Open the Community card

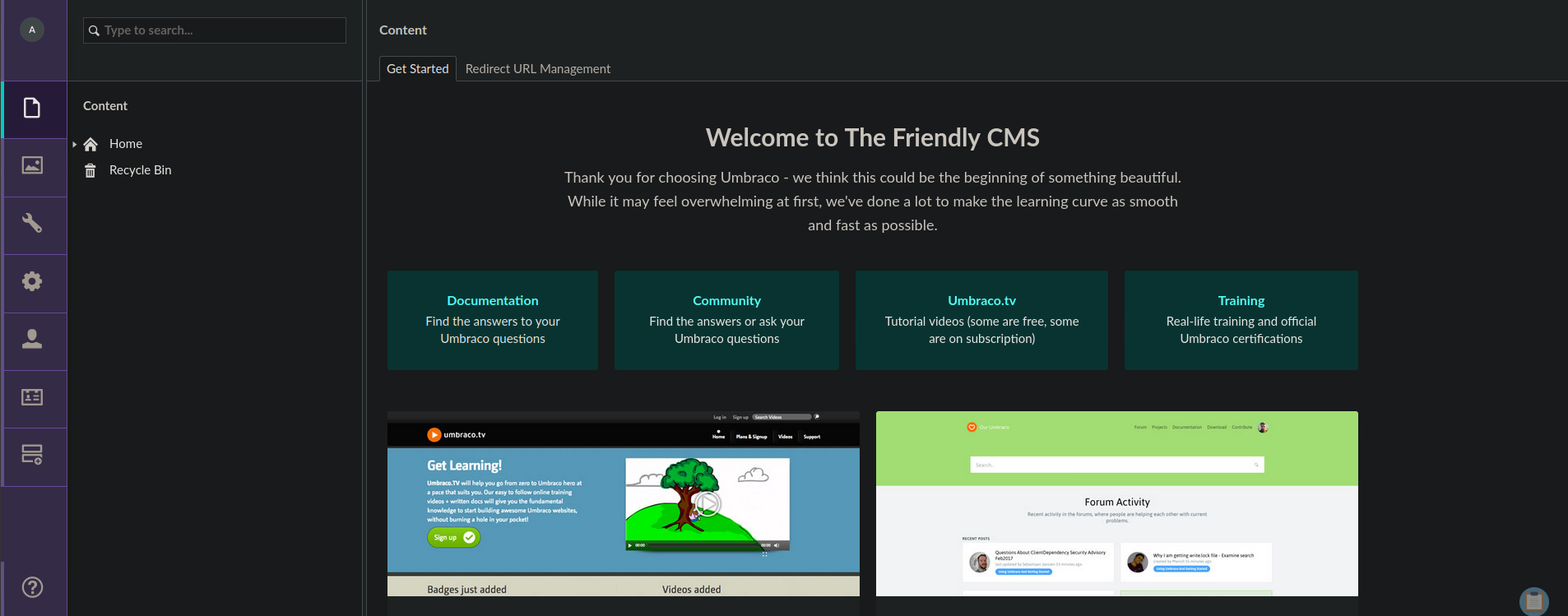pos(726,320)
